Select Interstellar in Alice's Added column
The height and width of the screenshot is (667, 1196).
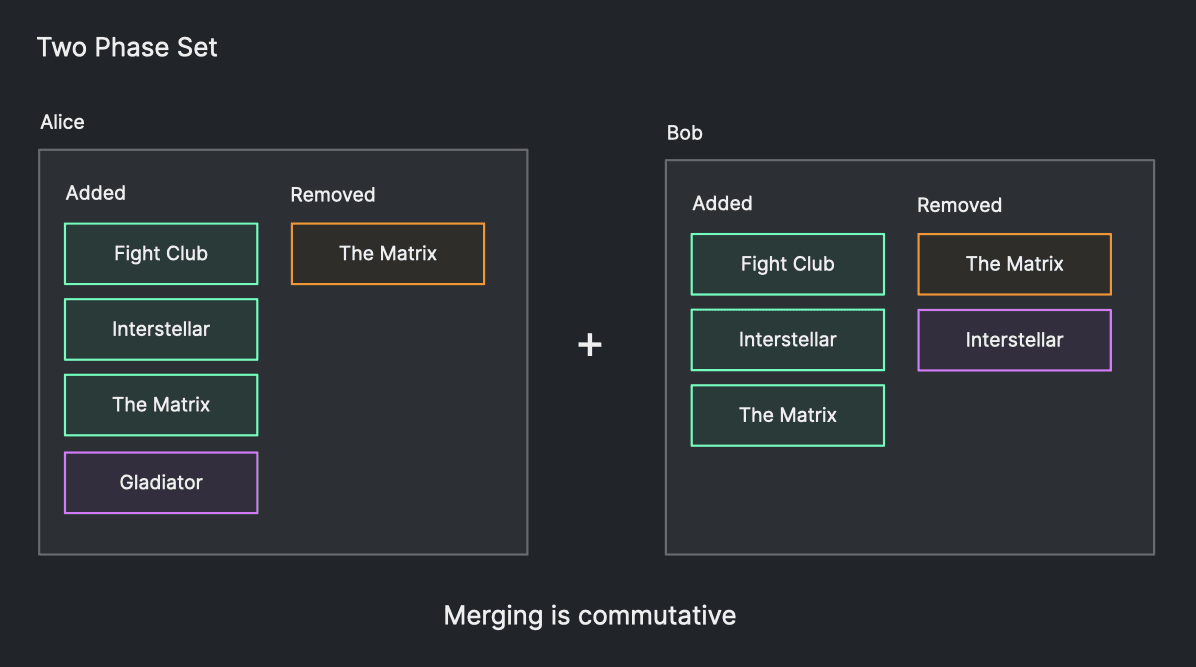(161, 329)
